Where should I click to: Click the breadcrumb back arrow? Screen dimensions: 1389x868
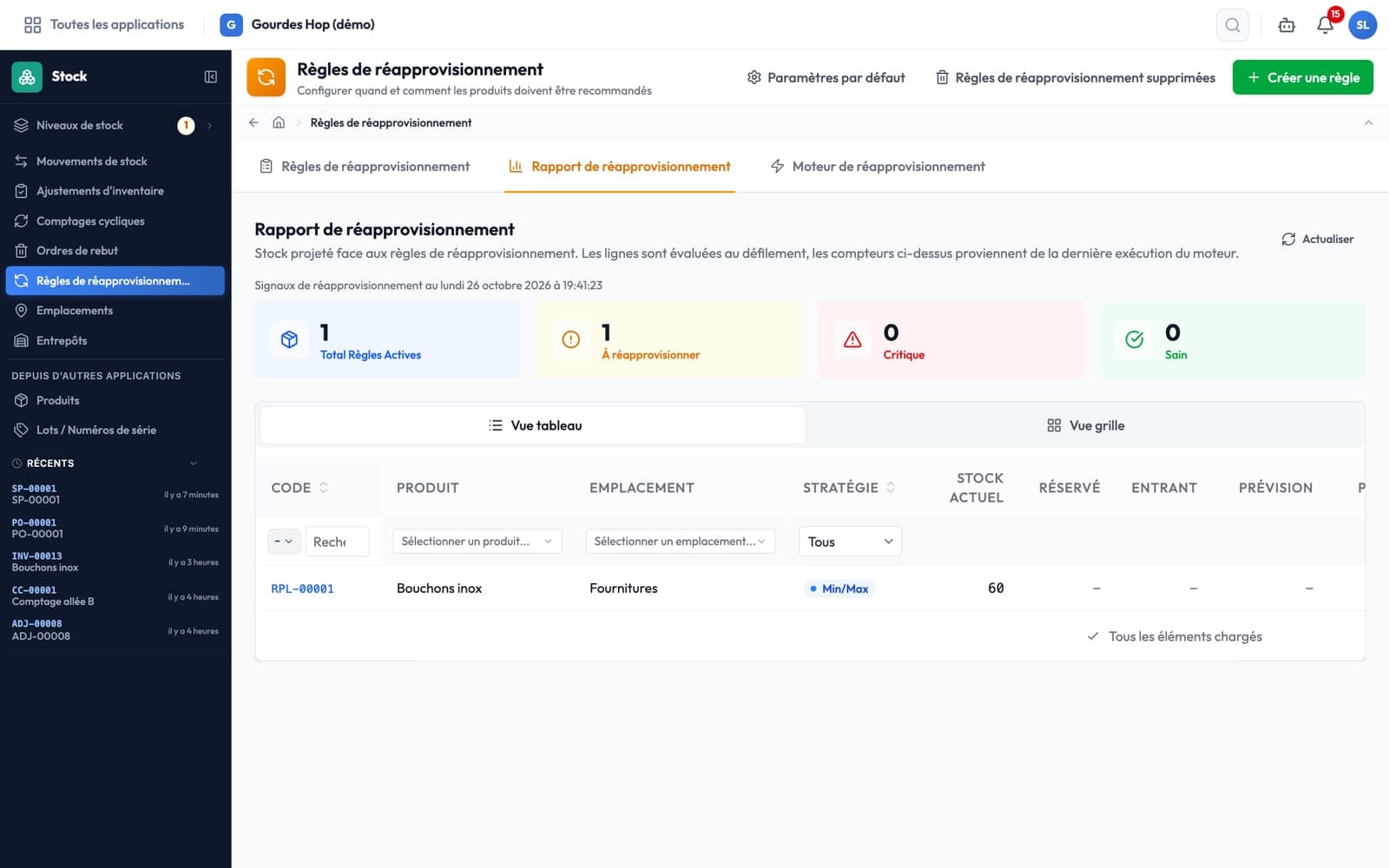tap(253, 122)
